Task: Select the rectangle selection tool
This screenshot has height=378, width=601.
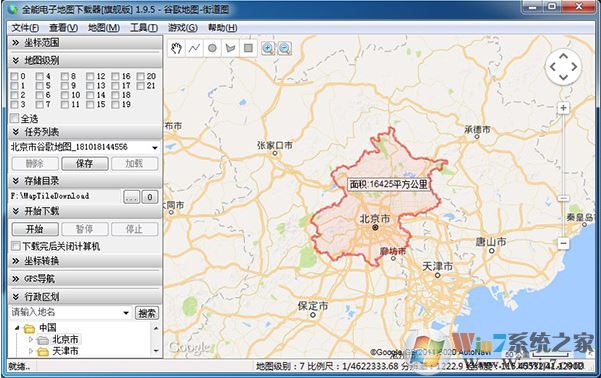Action: 248,48
